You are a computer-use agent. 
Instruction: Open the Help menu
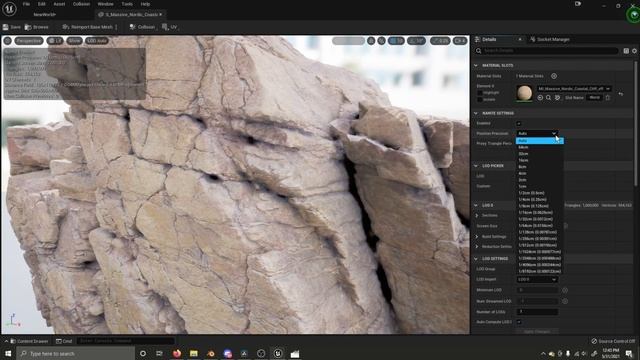(x=145, y=4)
